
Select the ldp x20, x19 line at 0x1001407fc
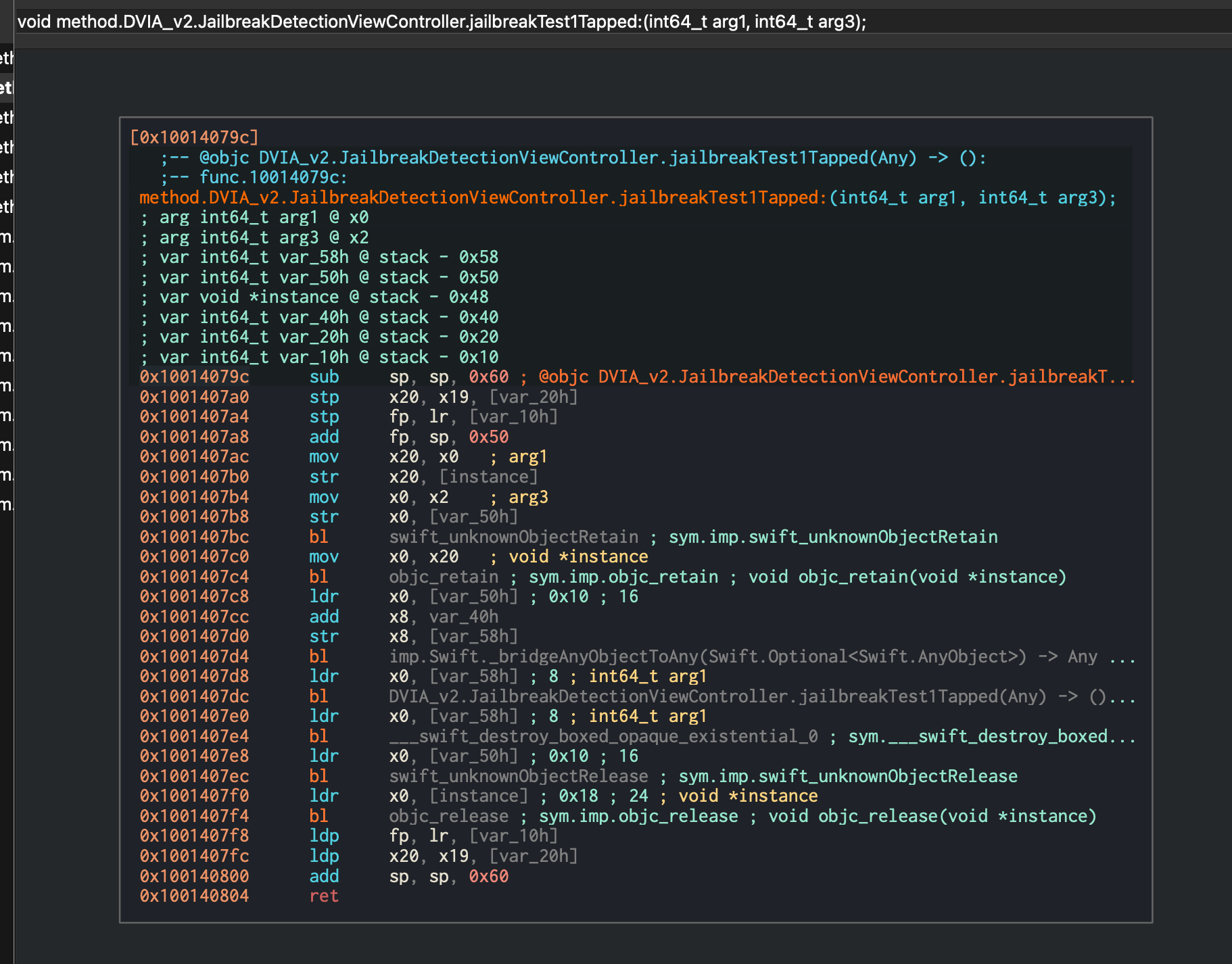click(358, 856)
